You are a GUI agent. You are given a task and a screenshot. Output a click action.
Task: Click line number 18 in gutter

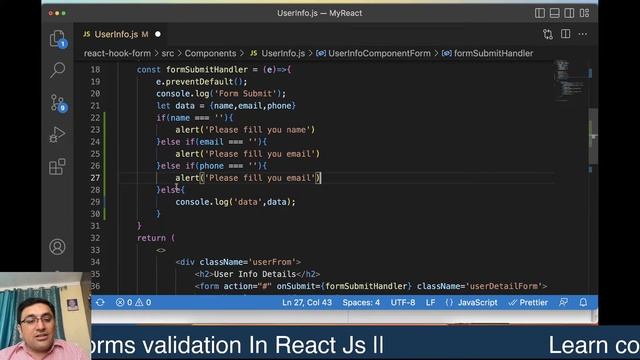[x=95, y=70]
